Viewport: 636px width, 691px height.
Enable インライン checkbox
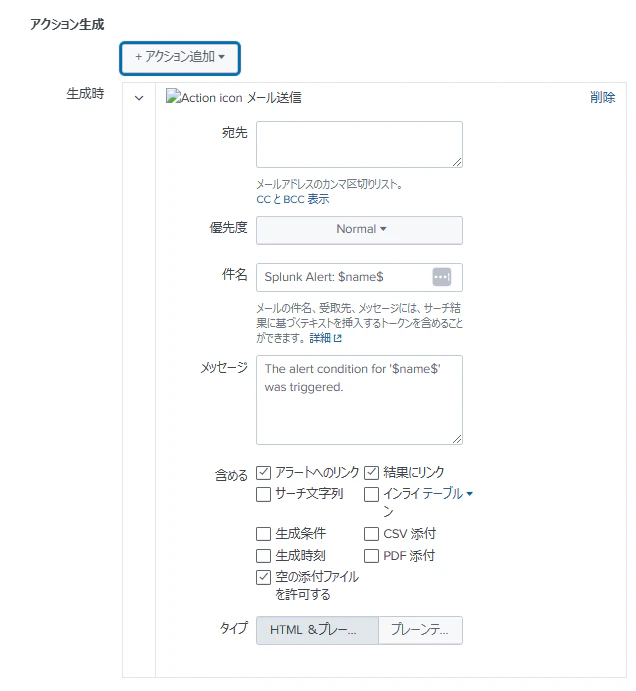coord(371,494)
